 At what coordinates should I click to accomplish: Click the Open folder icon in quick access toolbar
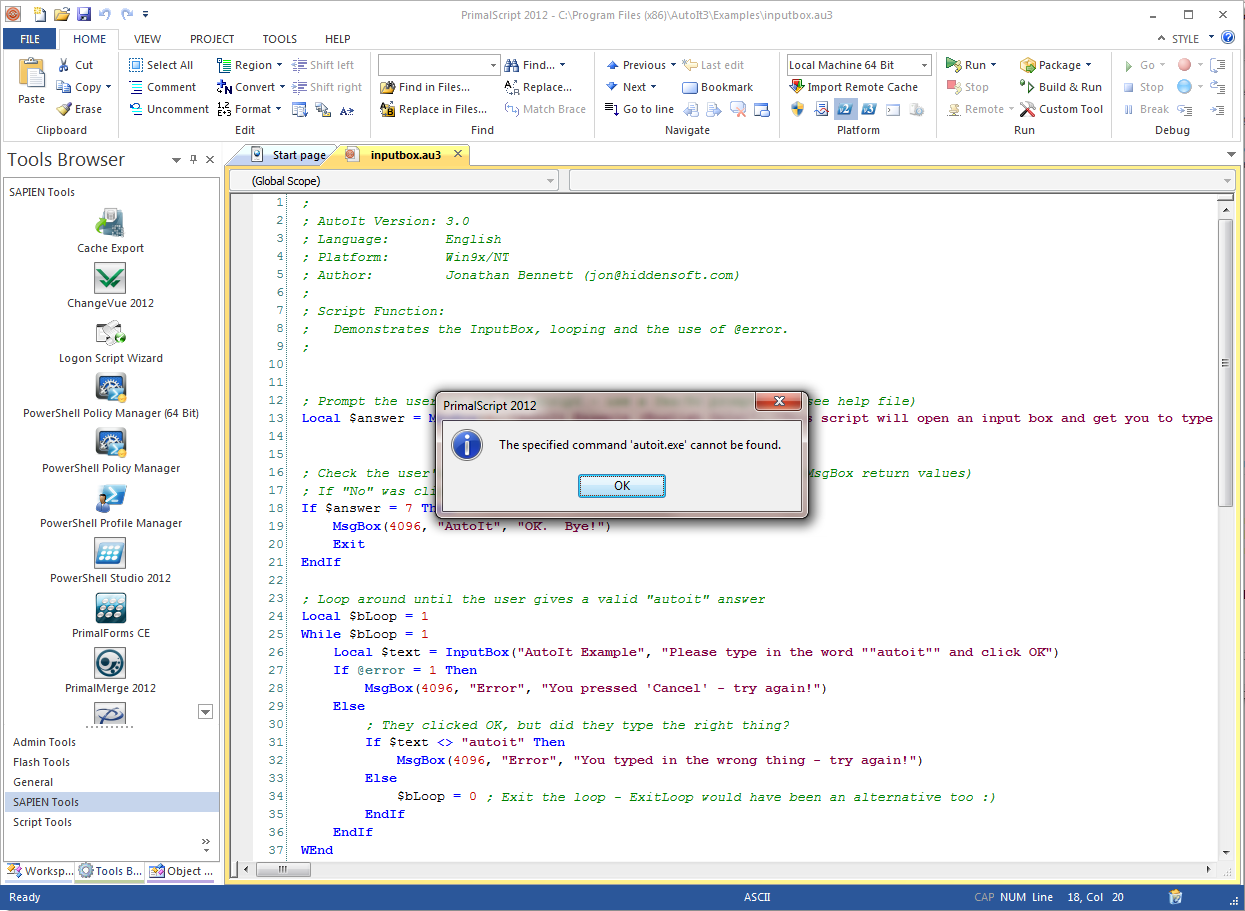61,14
